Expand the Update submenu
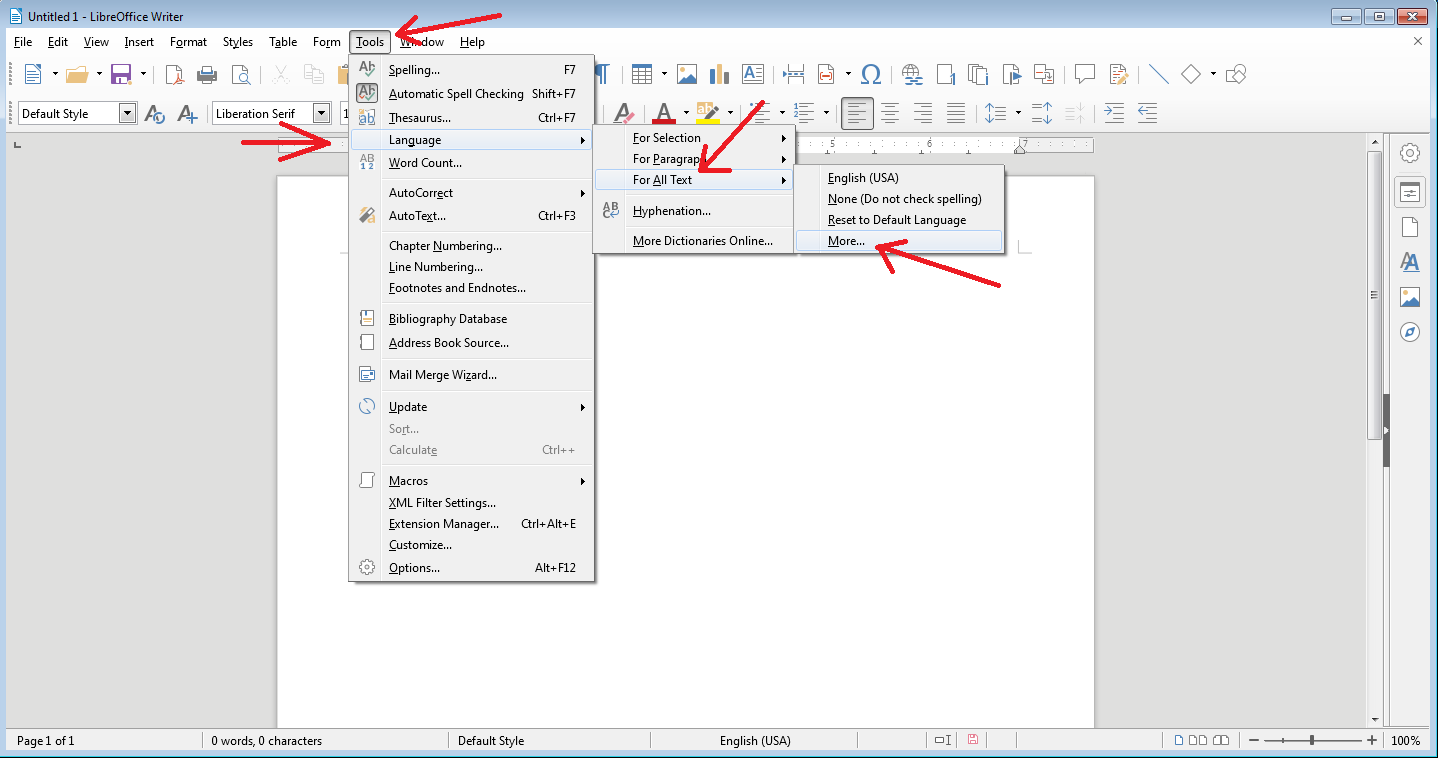This screenshot has width=1438, height=758. point(470,407)
